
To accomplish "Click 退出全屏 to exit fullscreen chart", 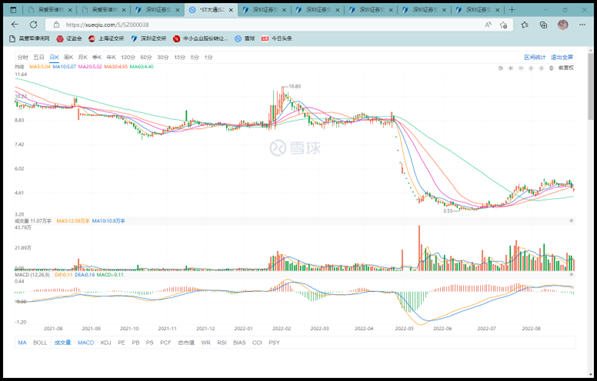I will (x=562, y=57).
